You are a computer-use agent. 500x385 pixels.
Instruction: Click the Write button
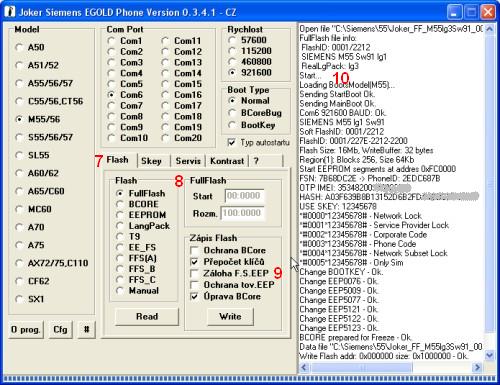click(230, 316)
